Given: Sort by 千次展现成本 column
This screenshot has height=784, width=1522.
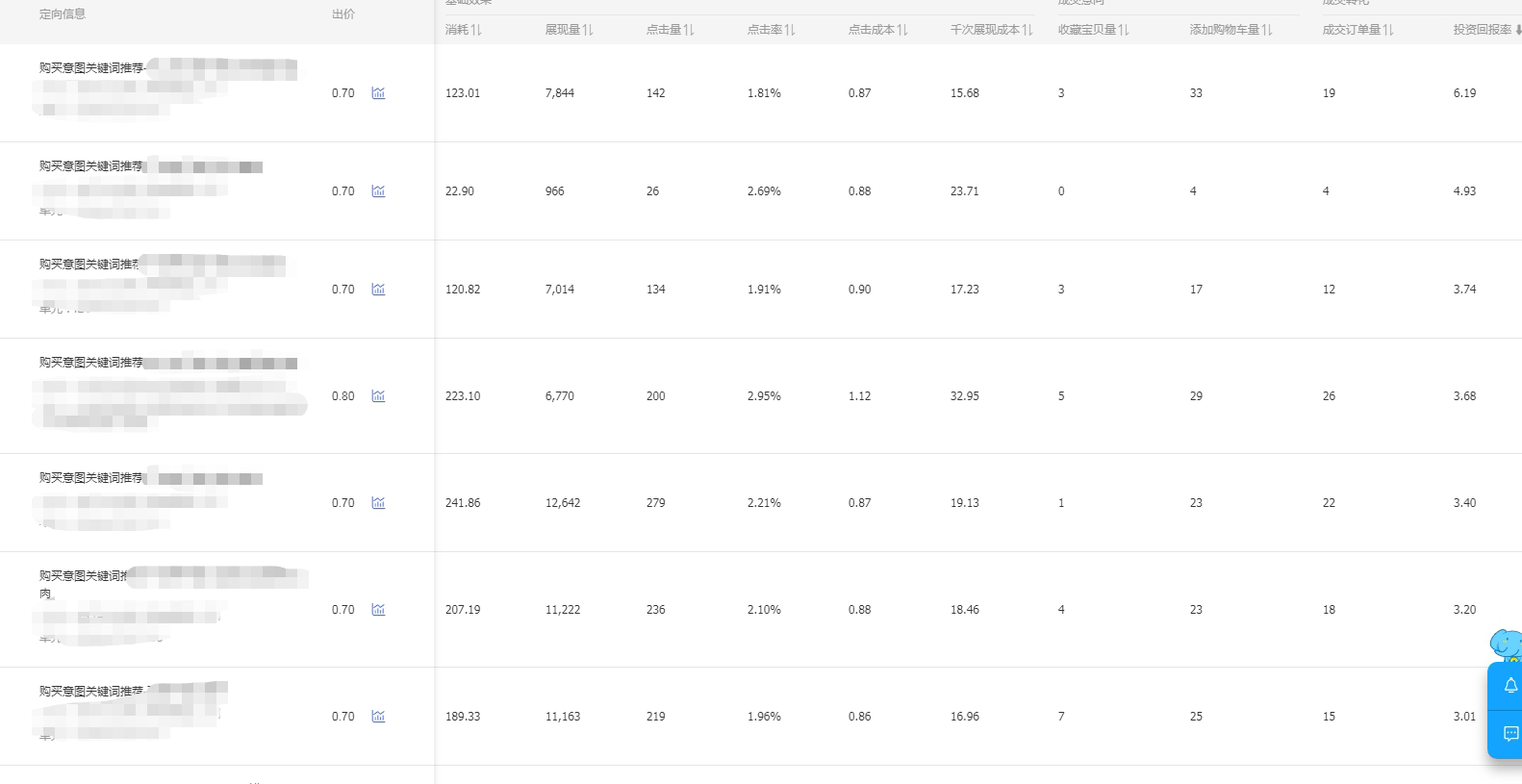Looking at the screenshot, I should point(992,30).
